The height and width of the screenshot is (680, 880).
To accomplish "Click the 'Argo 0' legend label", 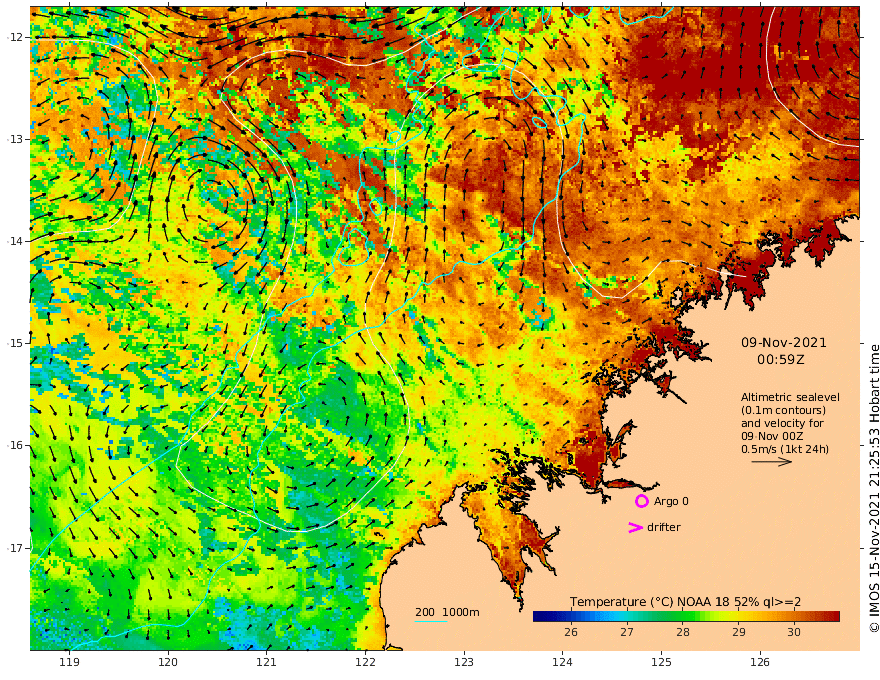I will click(671, 501).
